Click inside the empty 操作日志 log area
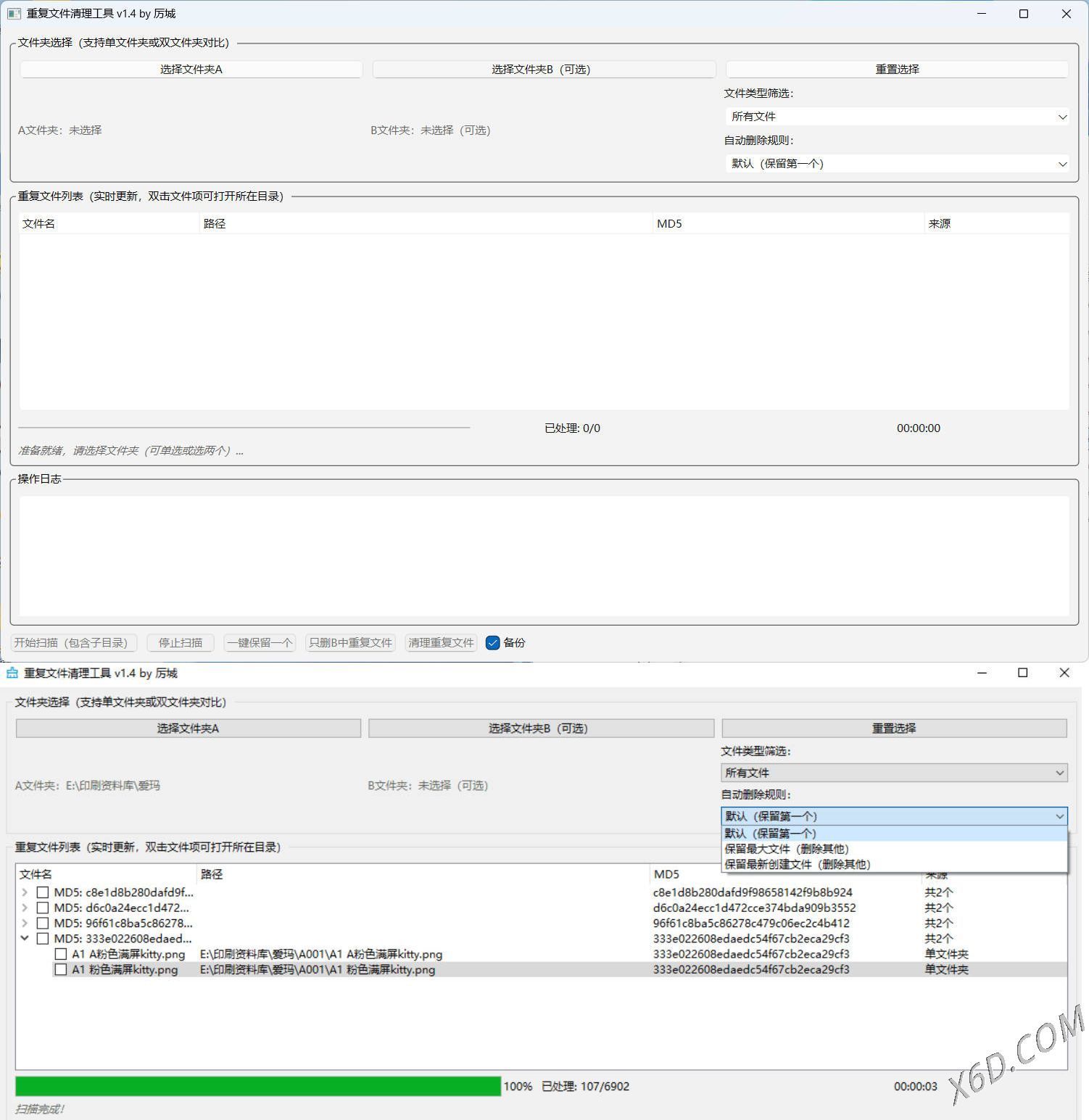This screenshot has height=1120, width=1089. [x=544, y=556]
